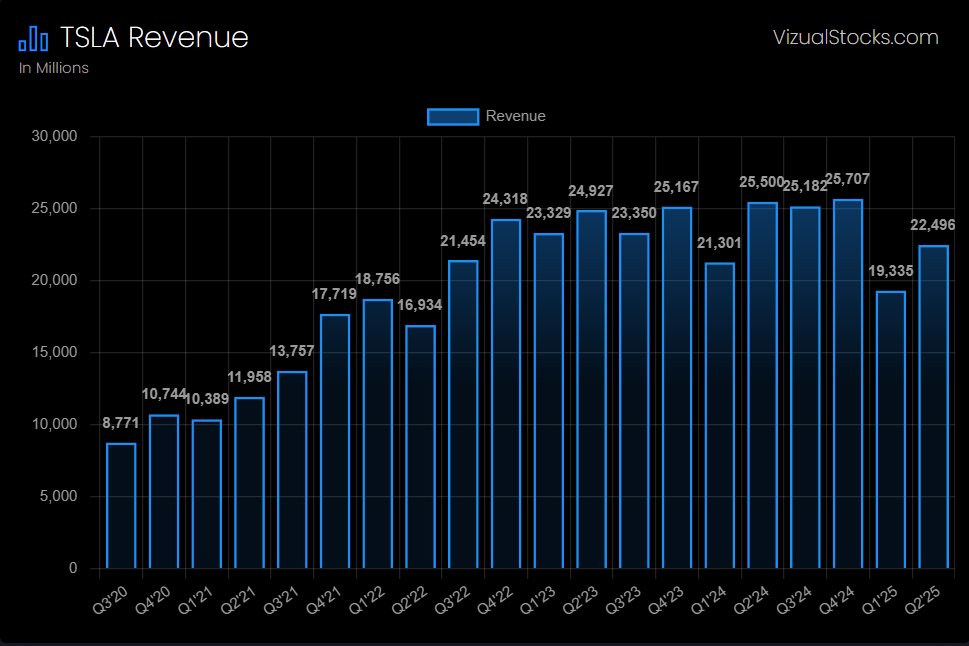Viewport: 969px width, 646px height.
Task: Select the Q2'25 bar labeled 22,496
Action: [933, 407]
